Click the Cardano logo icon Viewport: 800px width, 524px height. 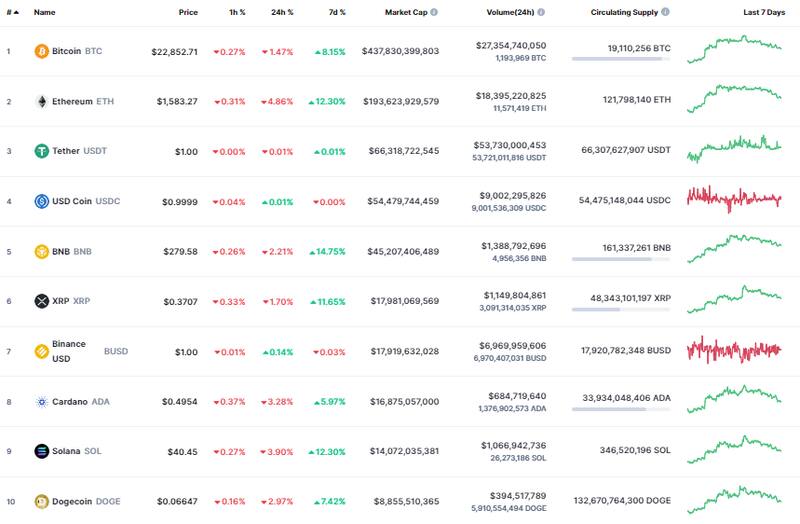click(42, 401)
